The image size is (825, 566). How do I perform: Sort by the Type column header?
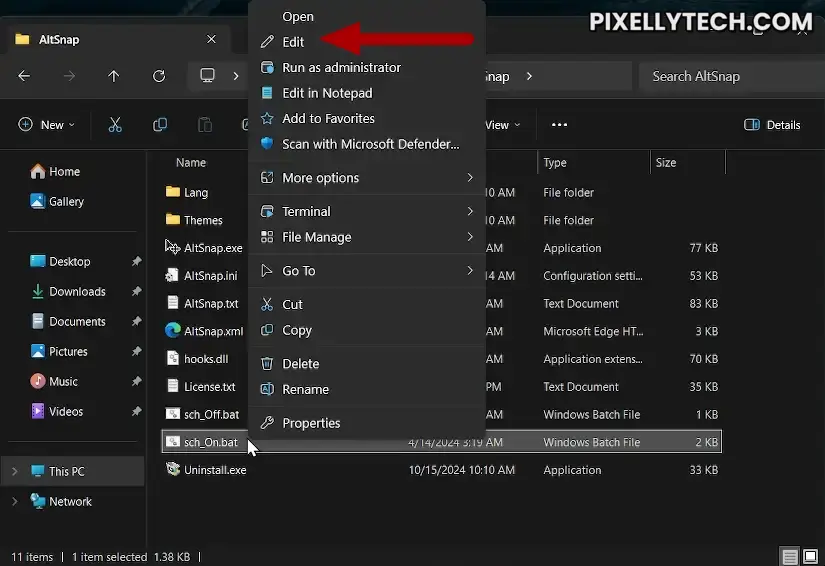[555, 163]
